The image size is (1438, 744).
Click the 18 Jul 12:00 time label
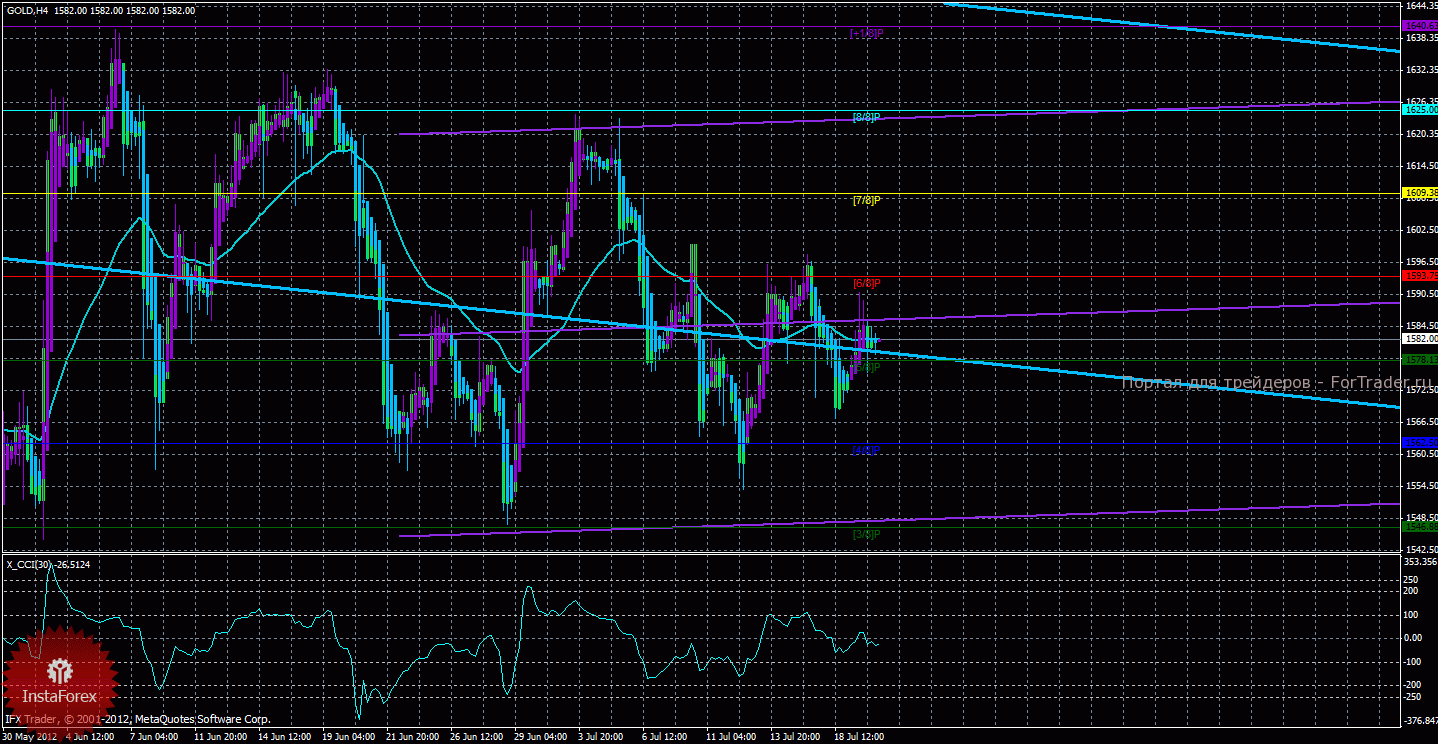point(859,737)
